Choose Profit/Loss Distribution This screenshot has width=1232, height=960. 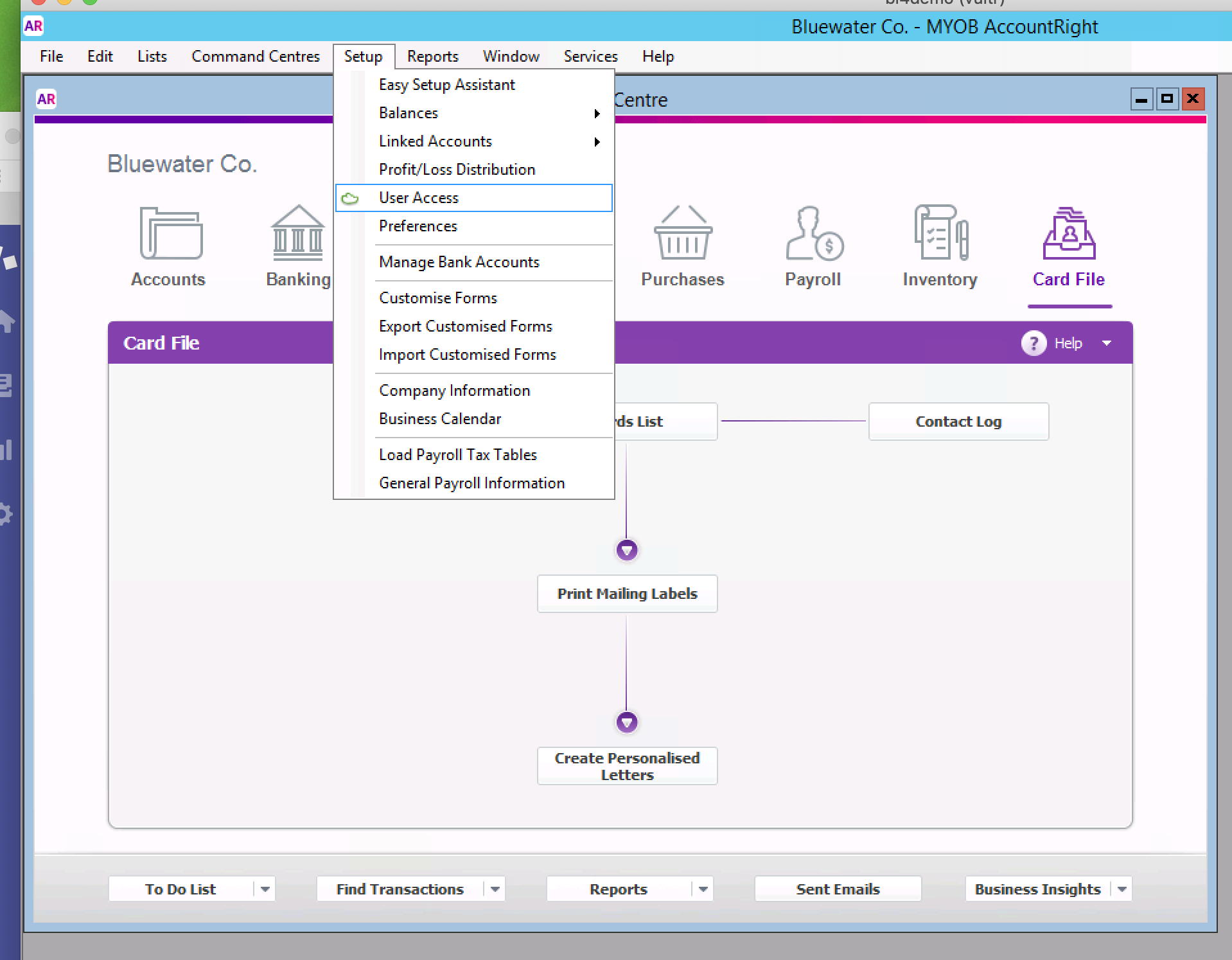pos(474,170)
